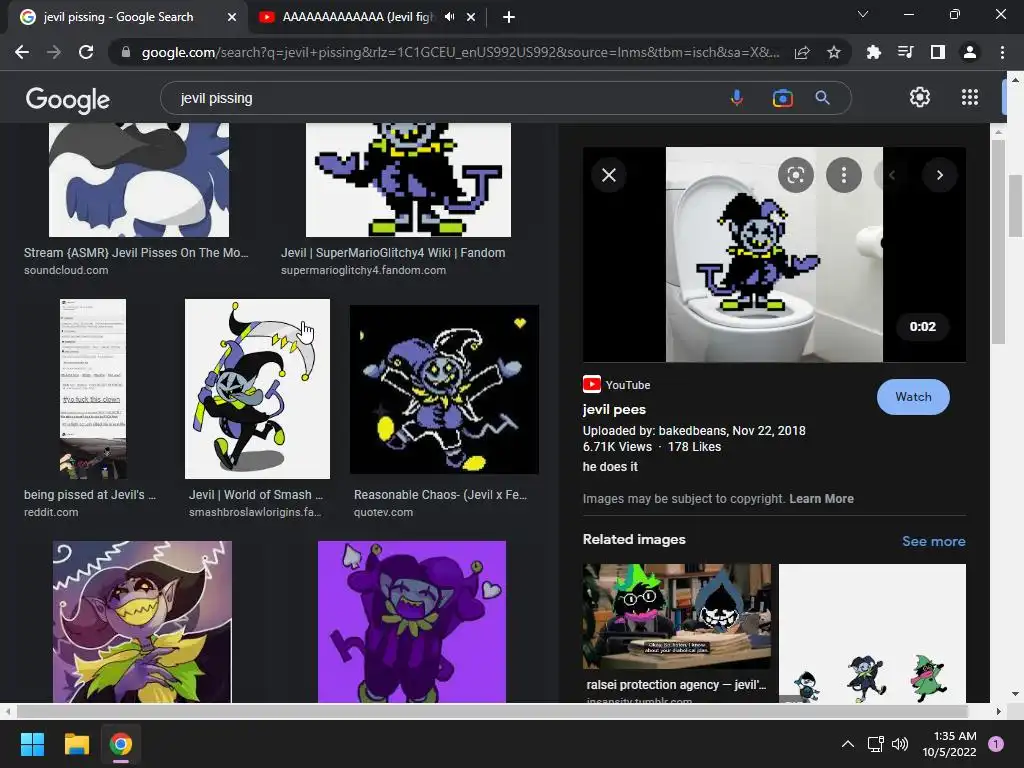The image size is (1024, 768).
Task: Open the Reasonable Chaos quotev image
Action: point(444,389)
